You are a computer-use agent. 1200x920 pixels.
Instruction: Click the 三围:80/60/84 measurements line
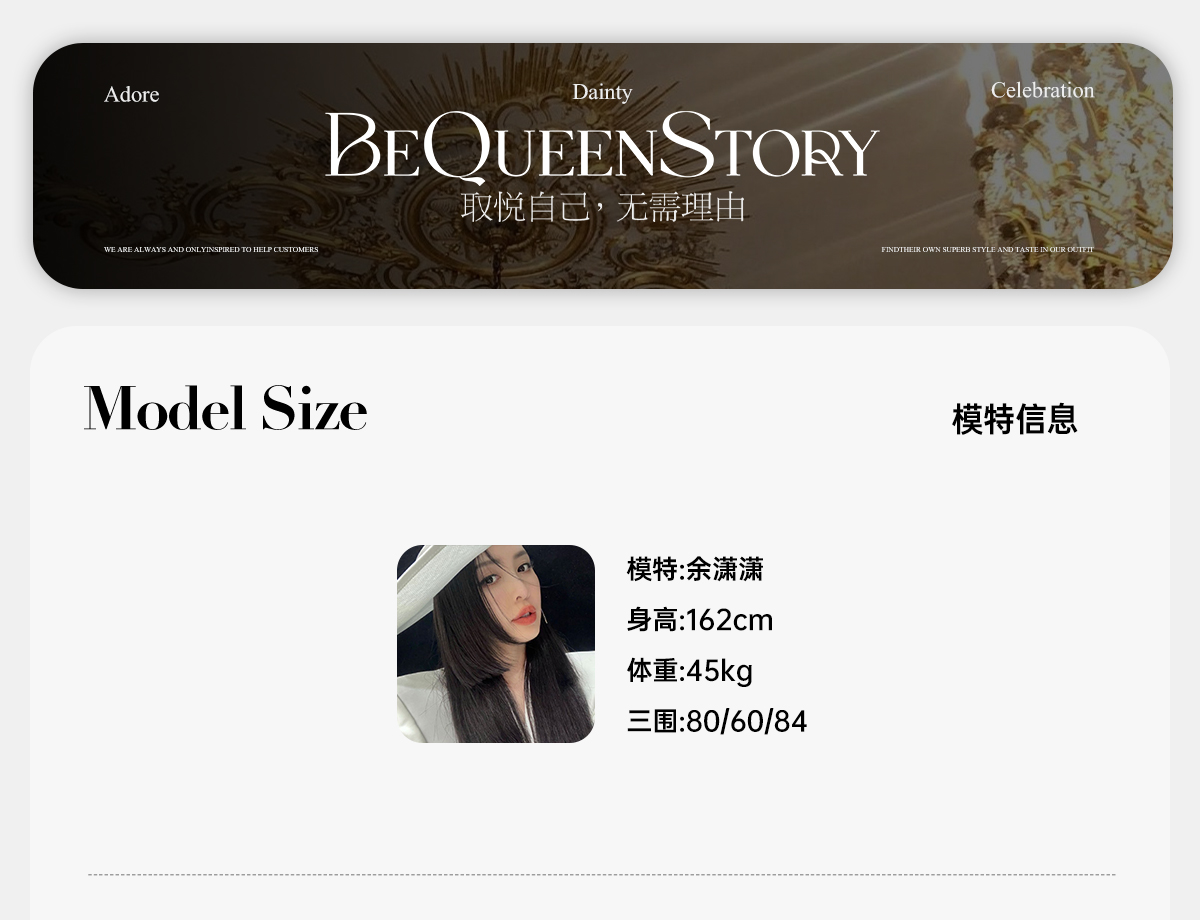click(x=717, y=721)
